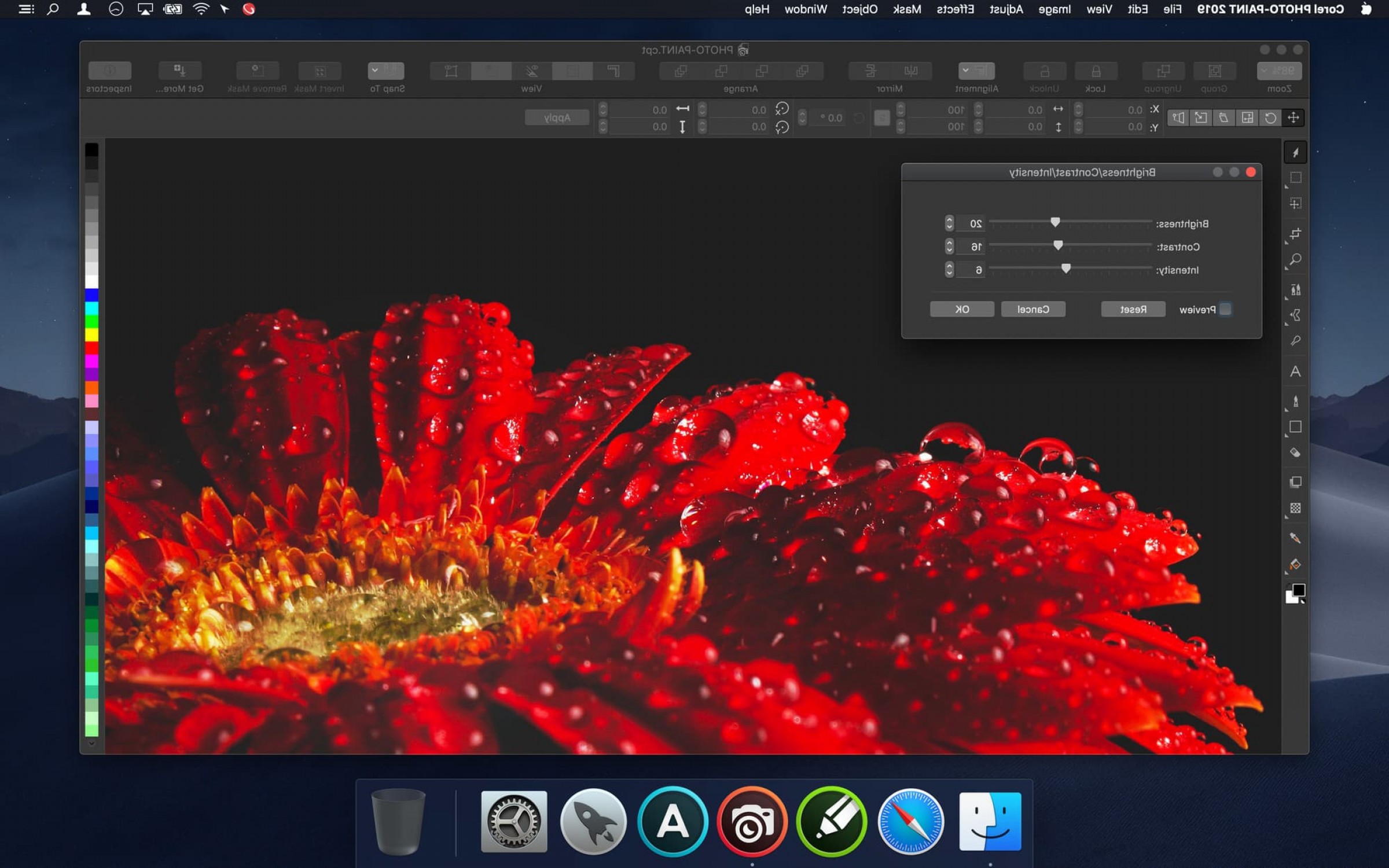Expand the Alignment dropdown
This screenshot has height=868, width=1389.
[x=976, y=71]
